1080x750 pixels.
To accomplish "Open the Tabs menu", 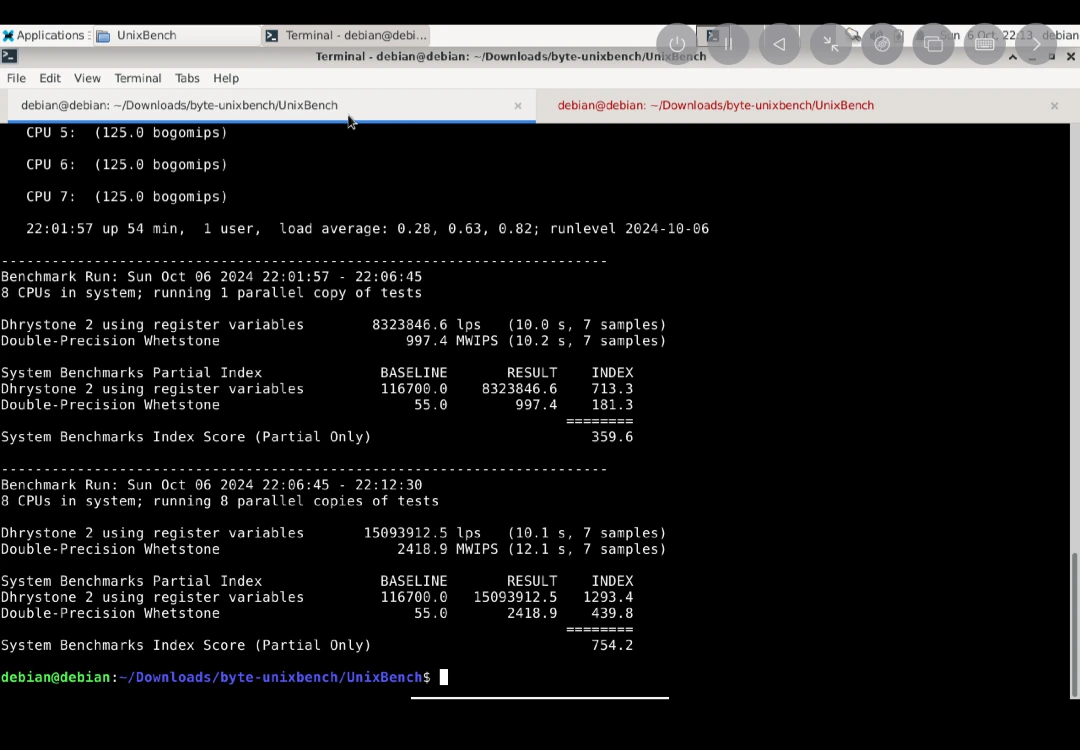I will 187,78.
